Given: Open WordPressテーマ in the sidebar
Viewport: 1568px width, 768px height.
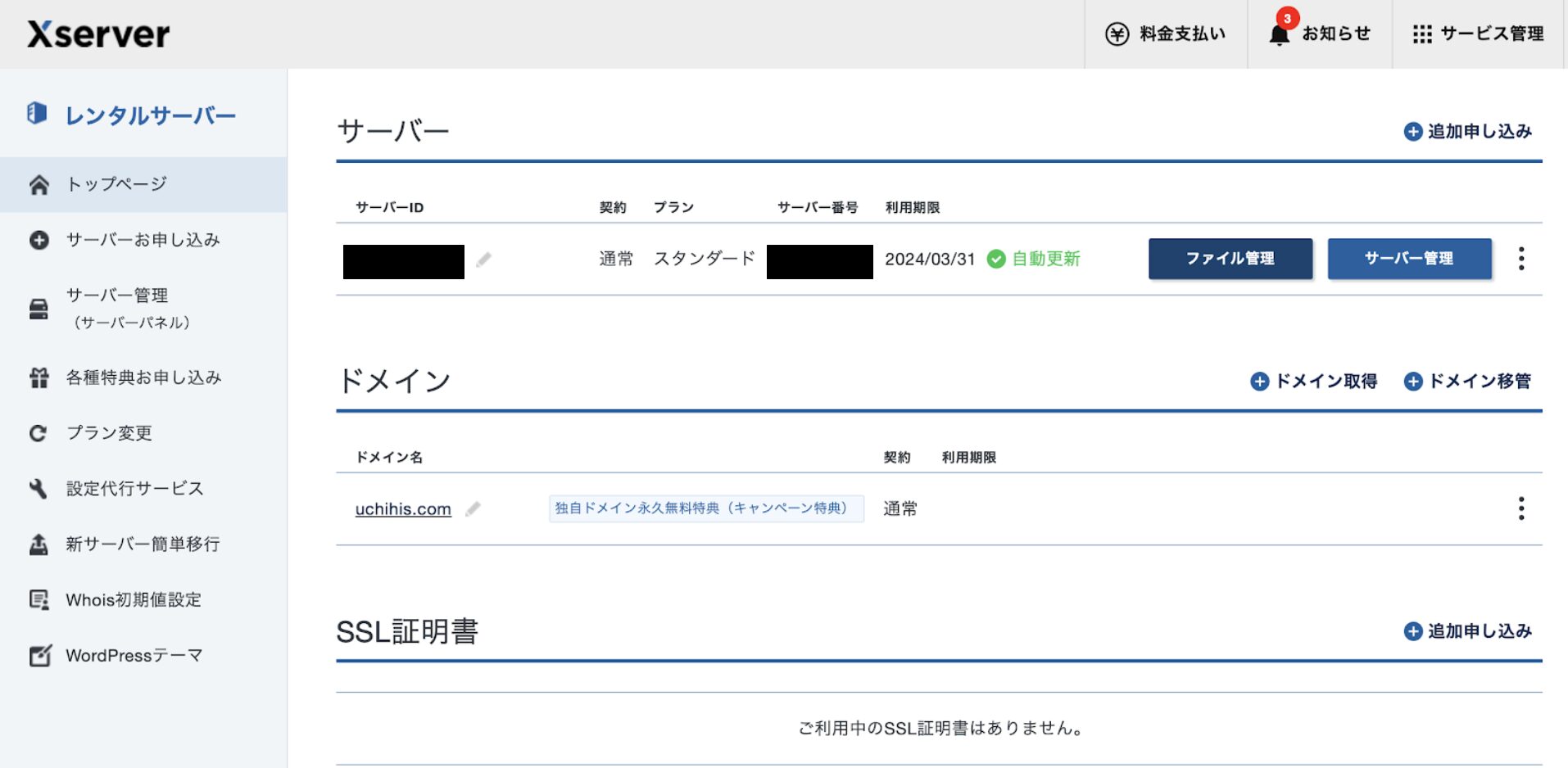Looking at the screenshot, I should (x=134, y=656).
